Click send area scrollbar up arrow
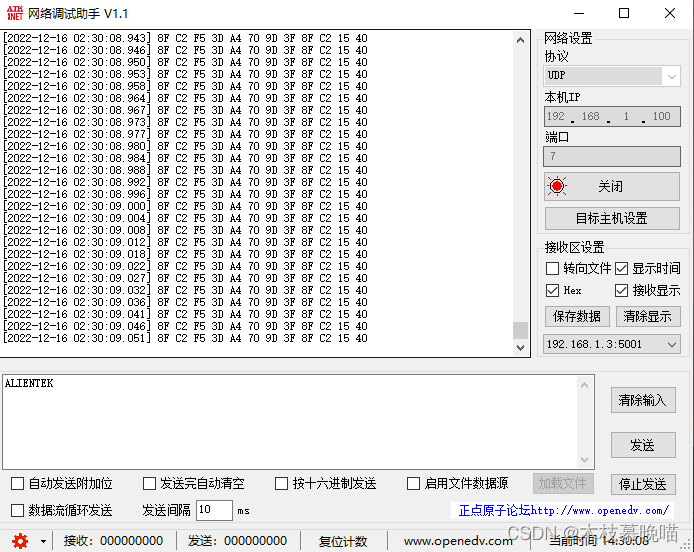694x552 pixels. coord(584,385)
